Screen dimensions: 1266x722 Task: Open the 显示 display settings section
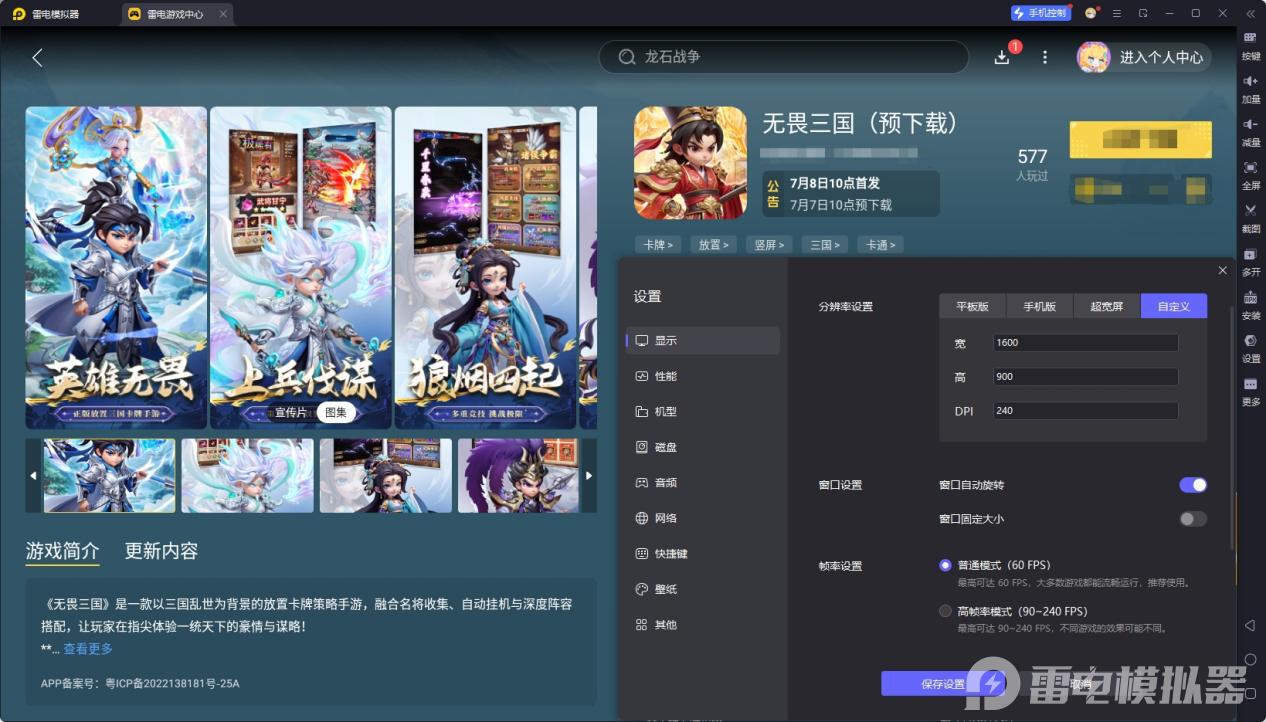tap(703, 340)
